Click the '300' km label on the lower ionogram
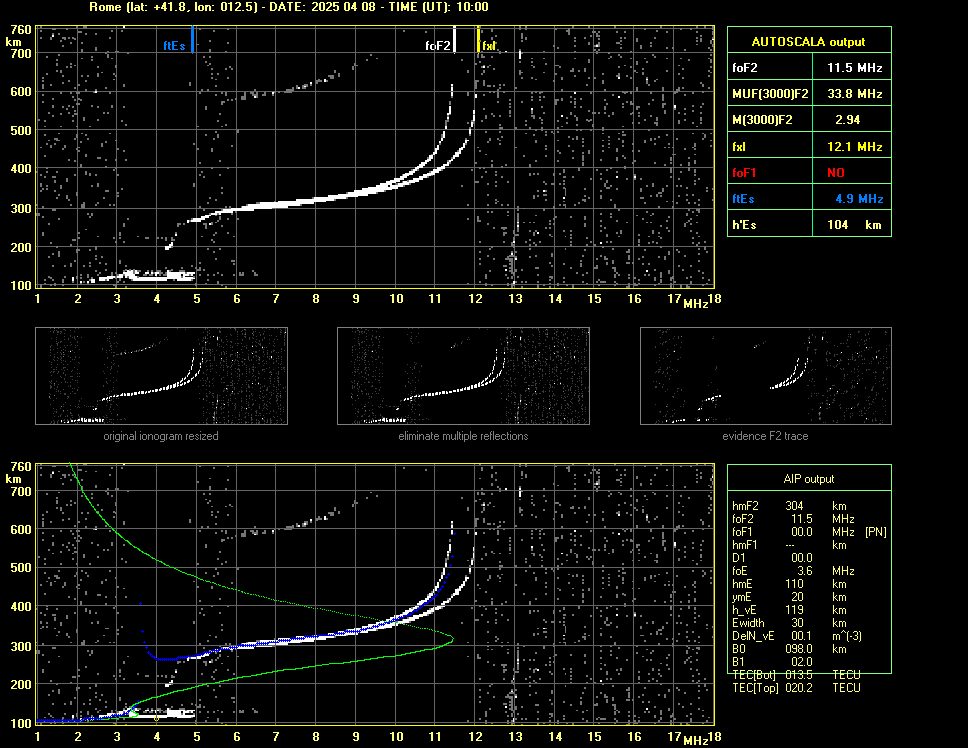The image size is (968, 748). 21,646
